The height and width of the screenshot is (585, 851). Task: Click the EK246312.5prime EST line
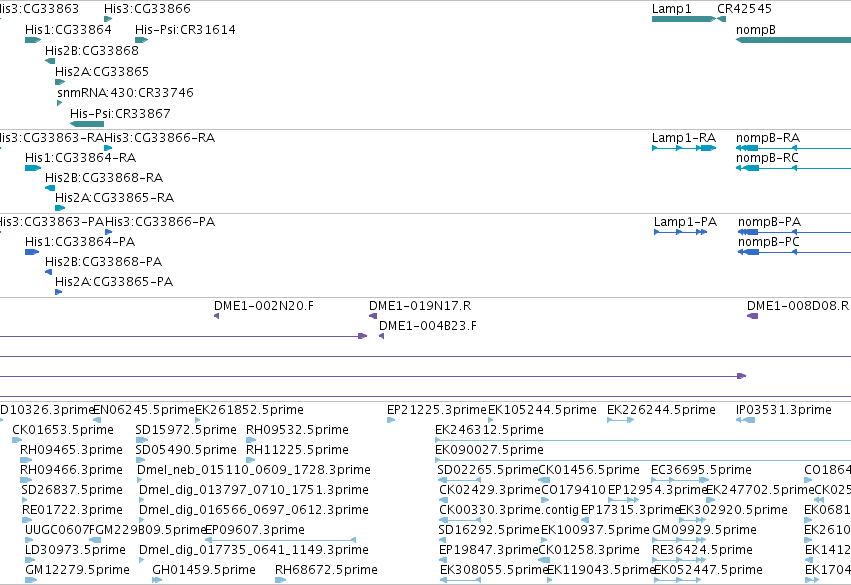coord(643,440)
